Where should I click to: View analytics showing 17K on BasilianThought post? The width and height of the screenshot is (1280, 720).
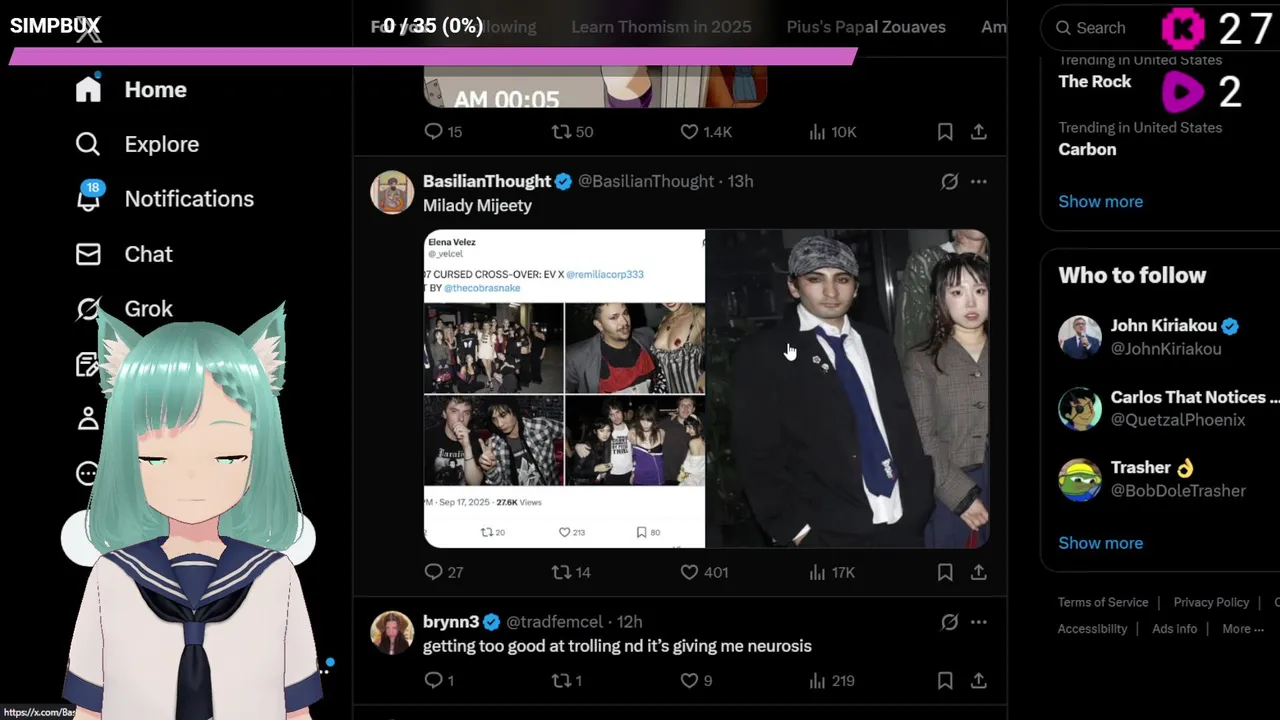831,572
